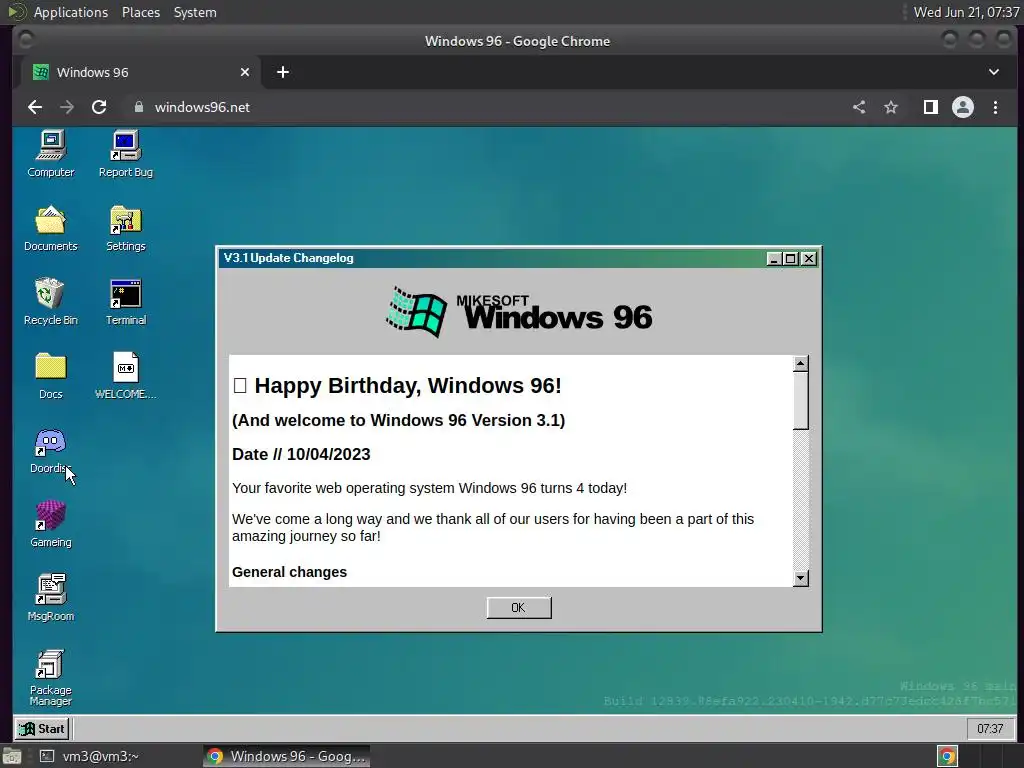Click the Happy Birthday, Windows 96! heading
This screenshot has width=1024, height=768.
397,385
